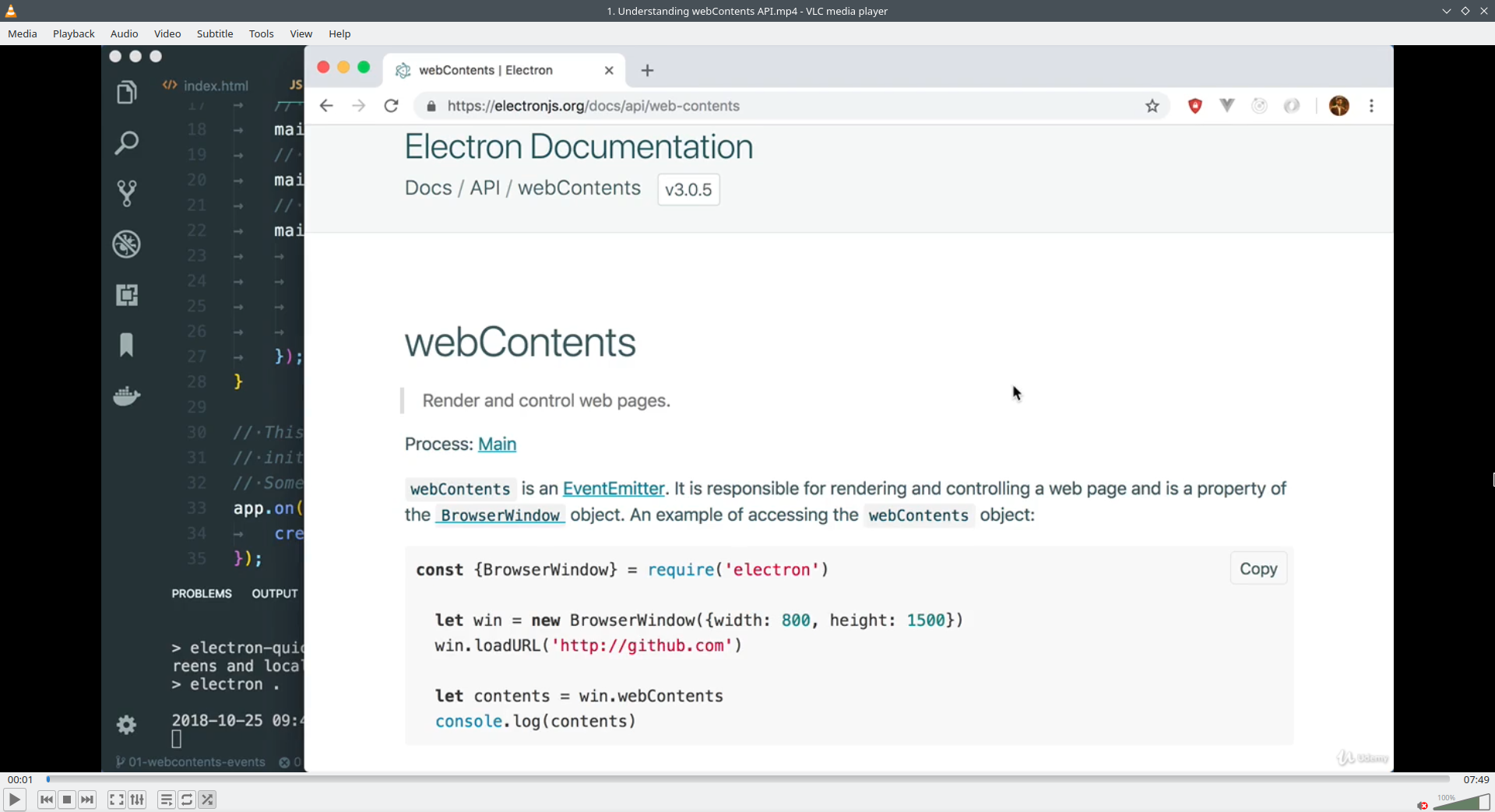Unmute audio via speaker icon
The height and width of the screenshot is (812, 1495).
(1423, 805)
